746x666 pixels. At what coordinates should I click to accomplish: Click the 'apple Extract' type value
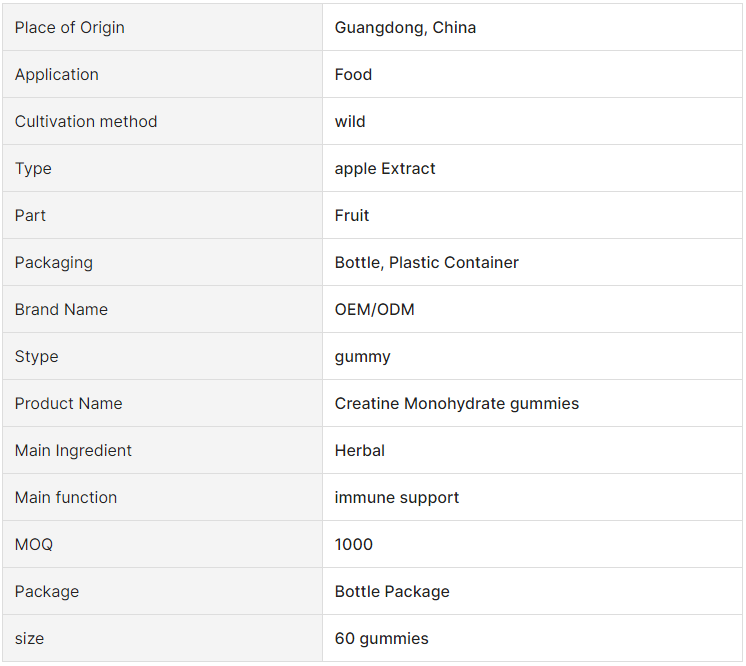(x=385, y=169)
